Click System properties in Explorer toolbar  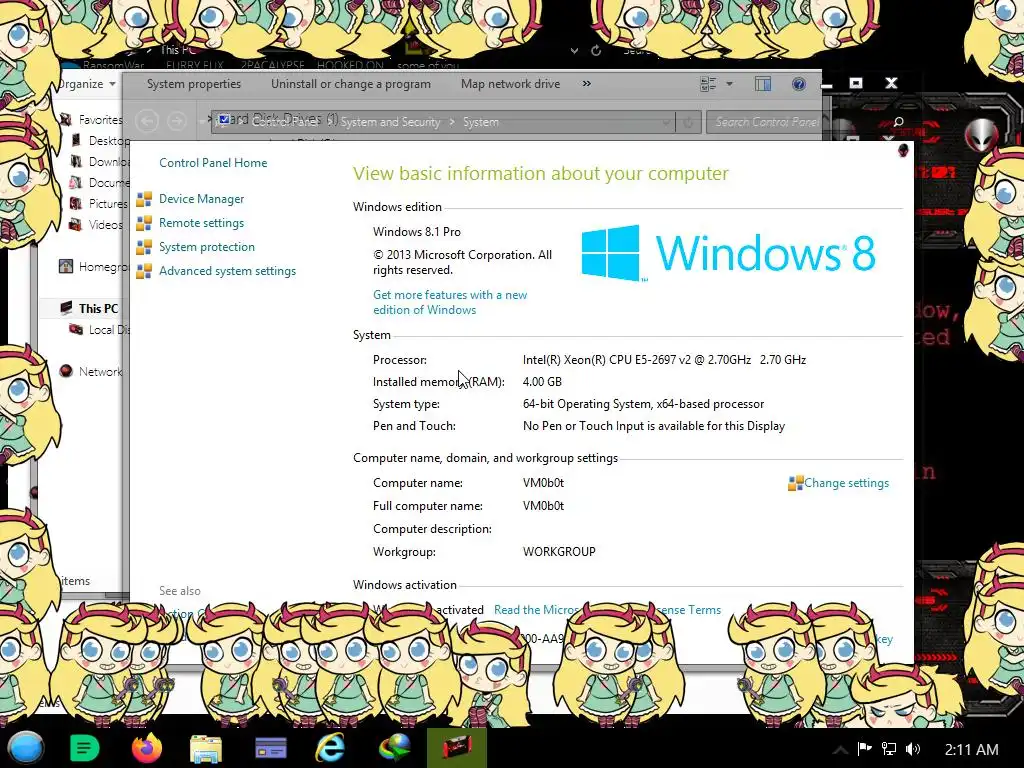[x=194, y=84]
